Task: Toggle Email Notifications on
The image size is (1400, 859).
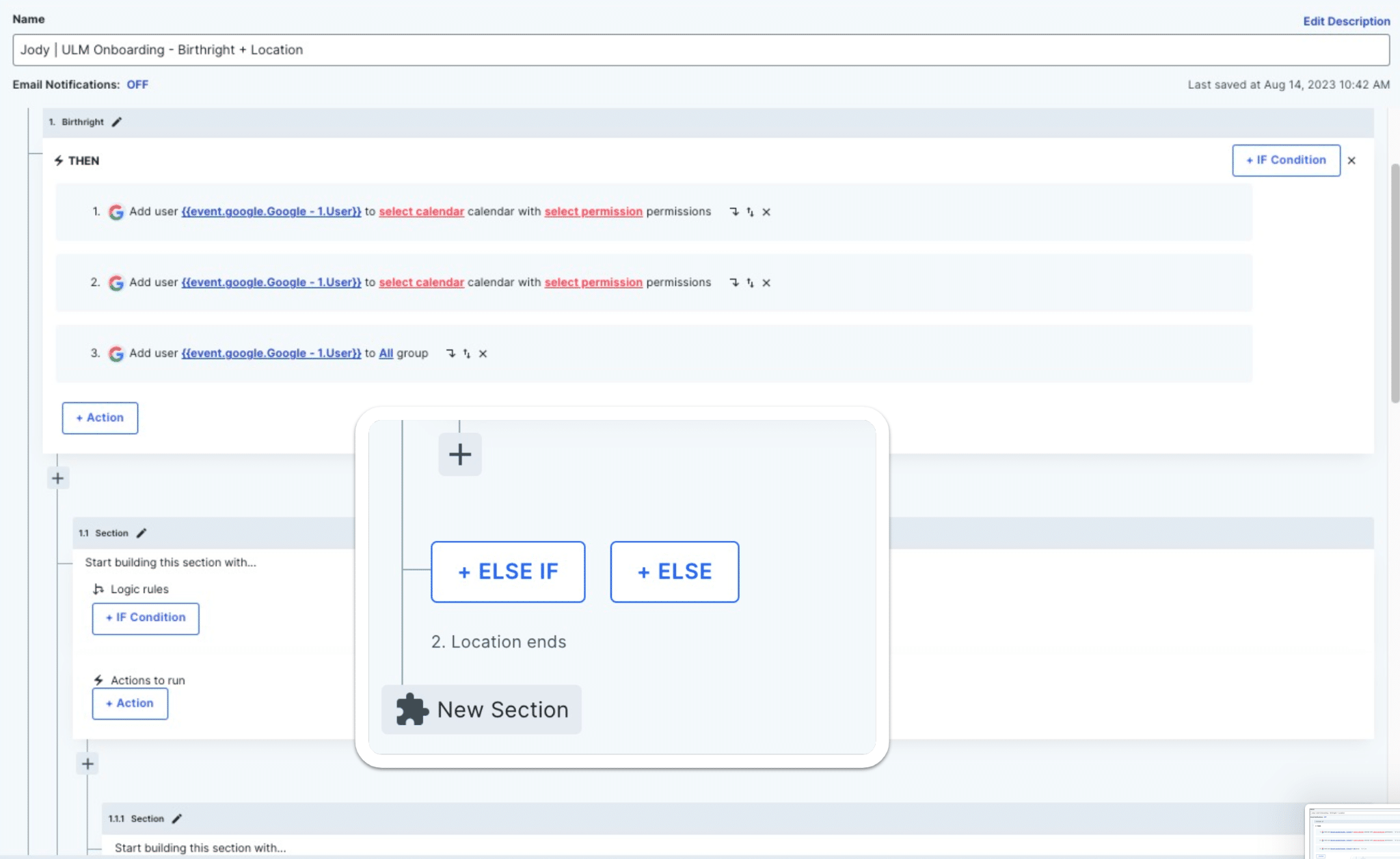Action: [x=137, y=84]
